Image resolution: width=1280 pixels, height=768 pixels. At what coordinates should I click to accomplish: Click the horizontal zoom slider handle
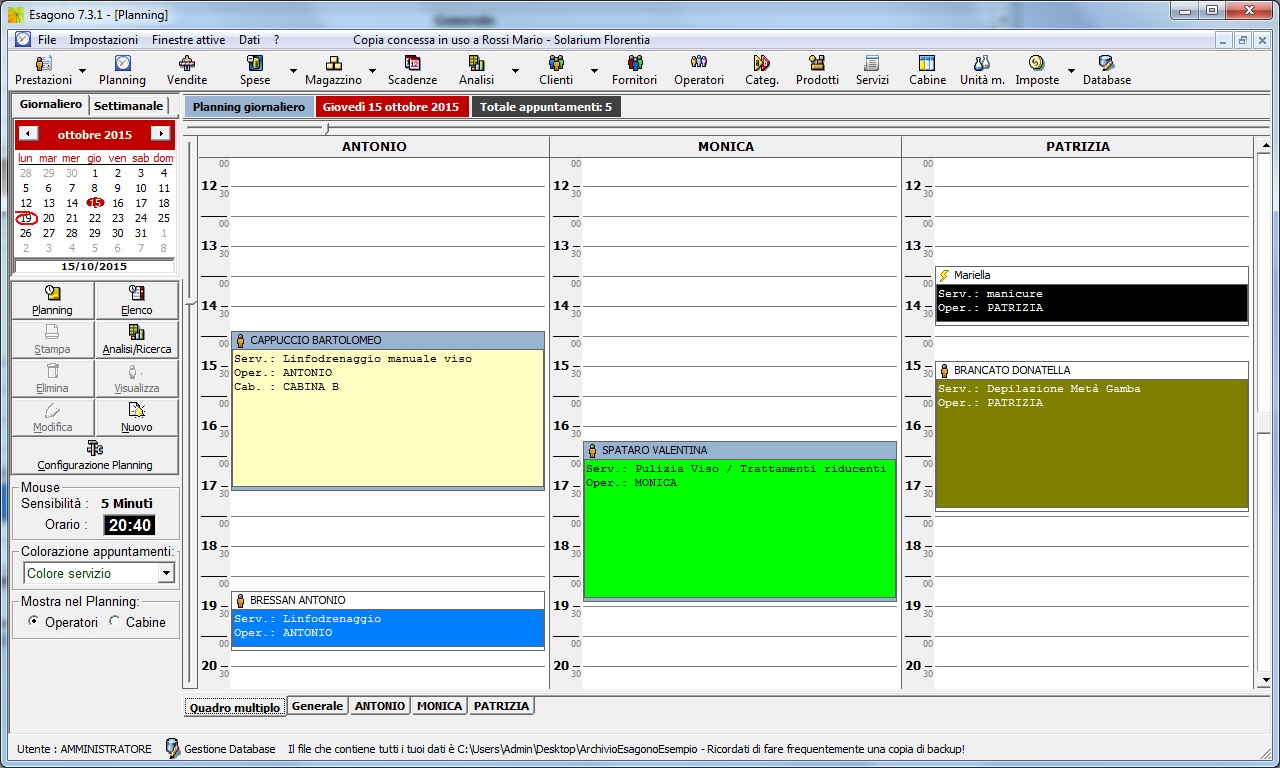point(326,127)
